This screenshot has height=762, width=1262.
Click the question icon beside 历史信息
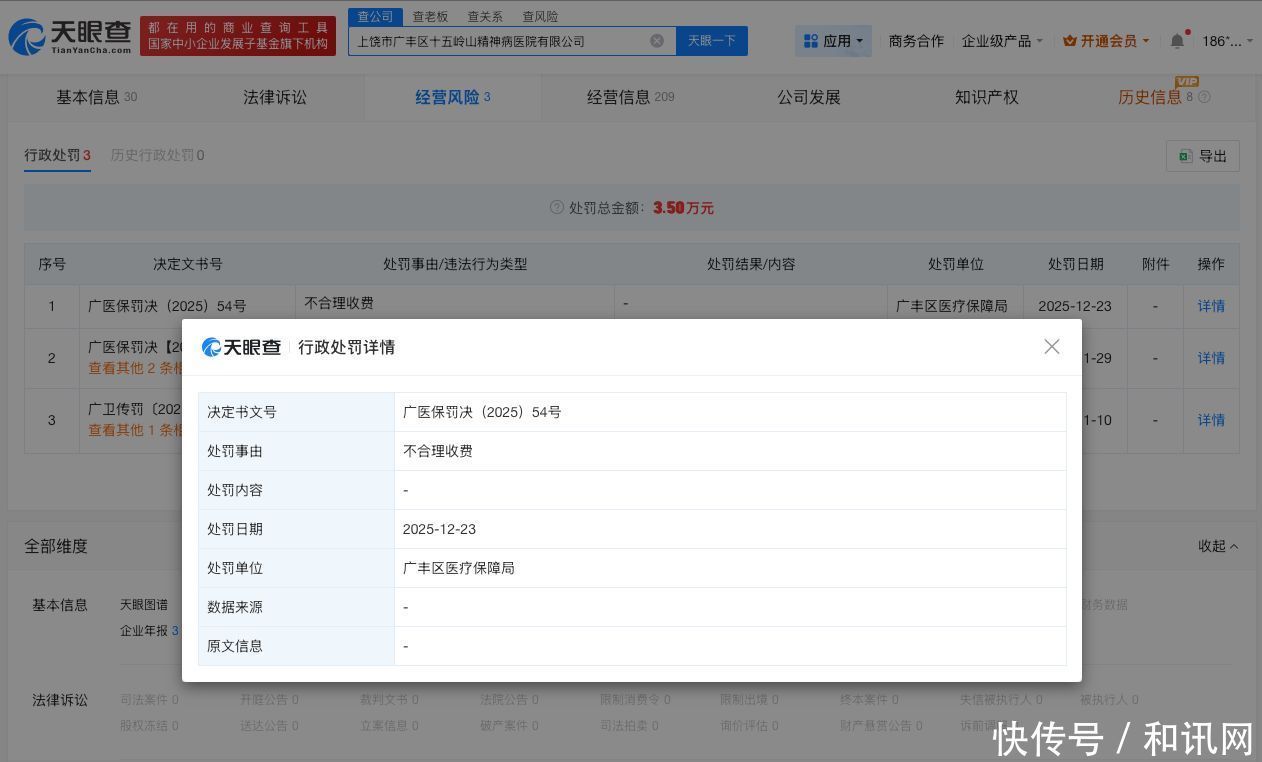pyautogui.click(x=1204, y=97)
